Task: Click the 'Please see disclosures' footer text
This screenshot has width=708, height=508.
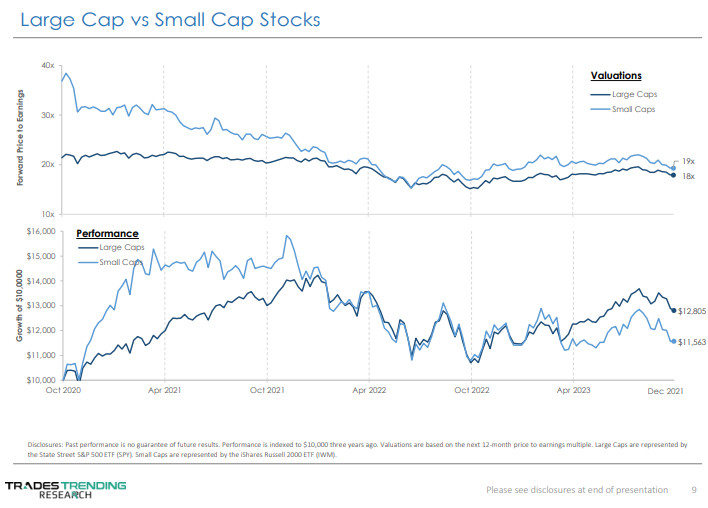Action: click(x=576, y=489)
